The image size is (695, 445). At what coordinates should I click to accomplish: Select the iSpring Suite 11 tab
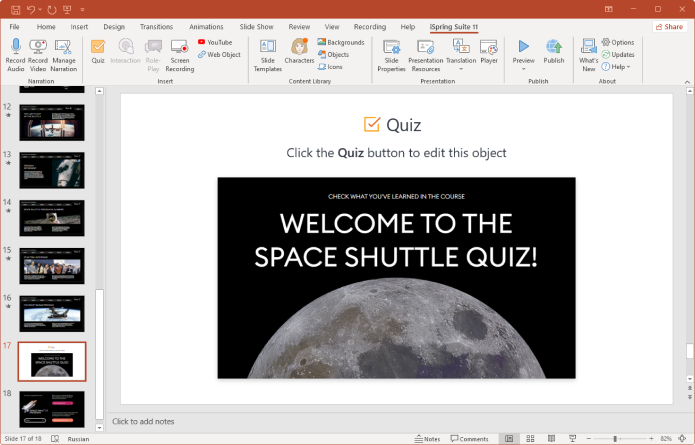coord(453,27)
